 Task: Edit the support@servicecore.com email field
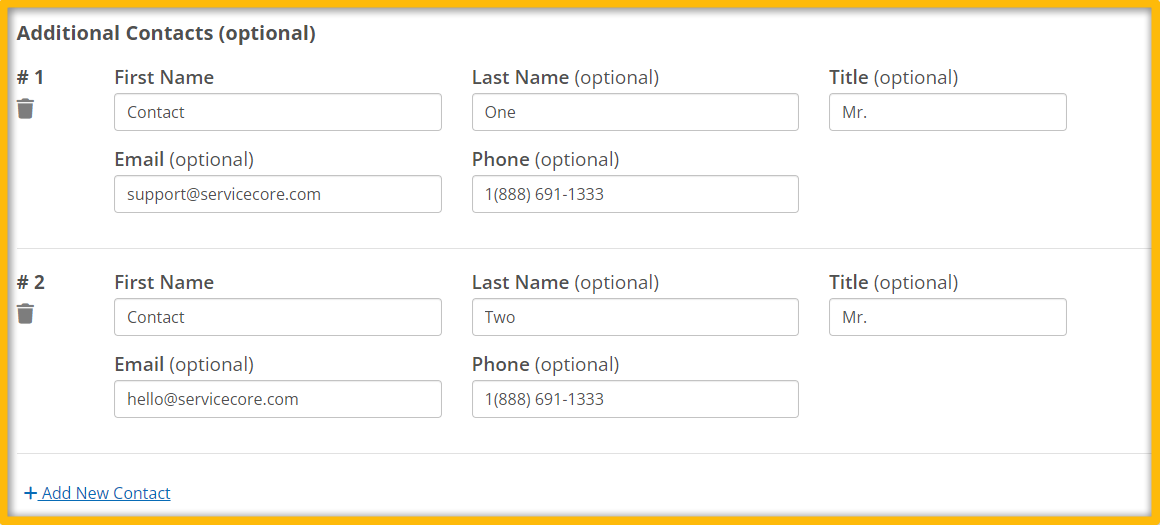click(x=278, y=194)
